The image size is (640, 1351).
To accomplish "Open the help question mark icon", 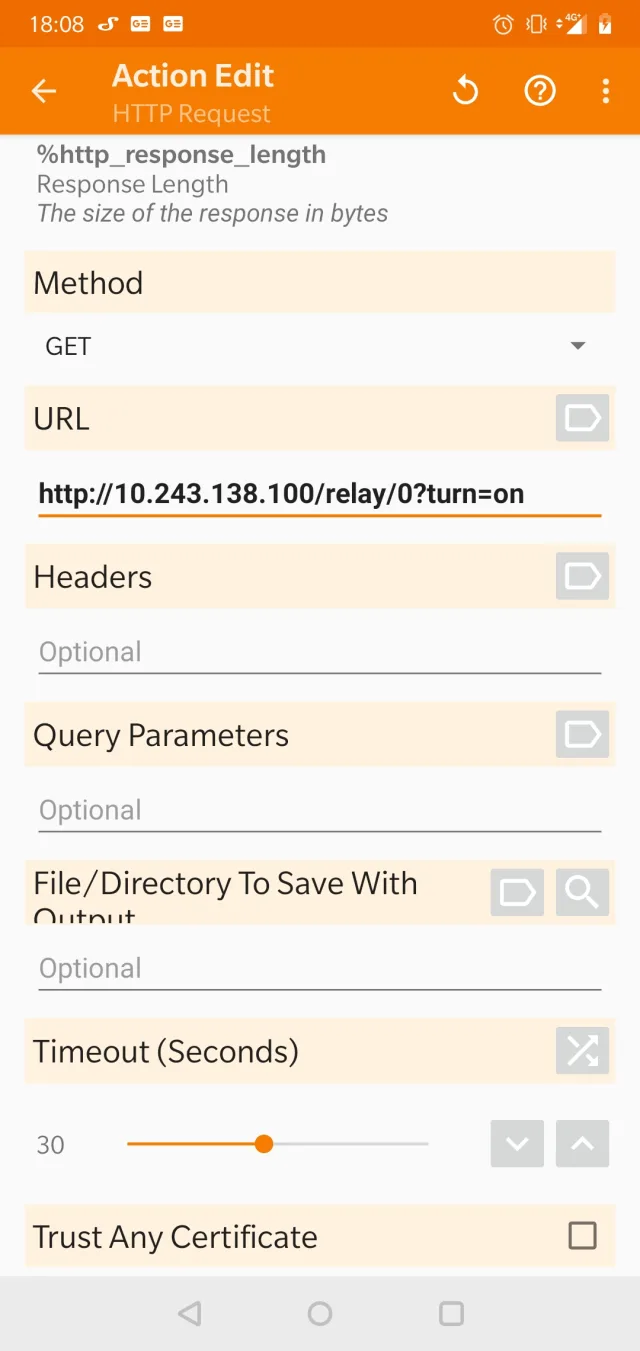I will (540, 90).
